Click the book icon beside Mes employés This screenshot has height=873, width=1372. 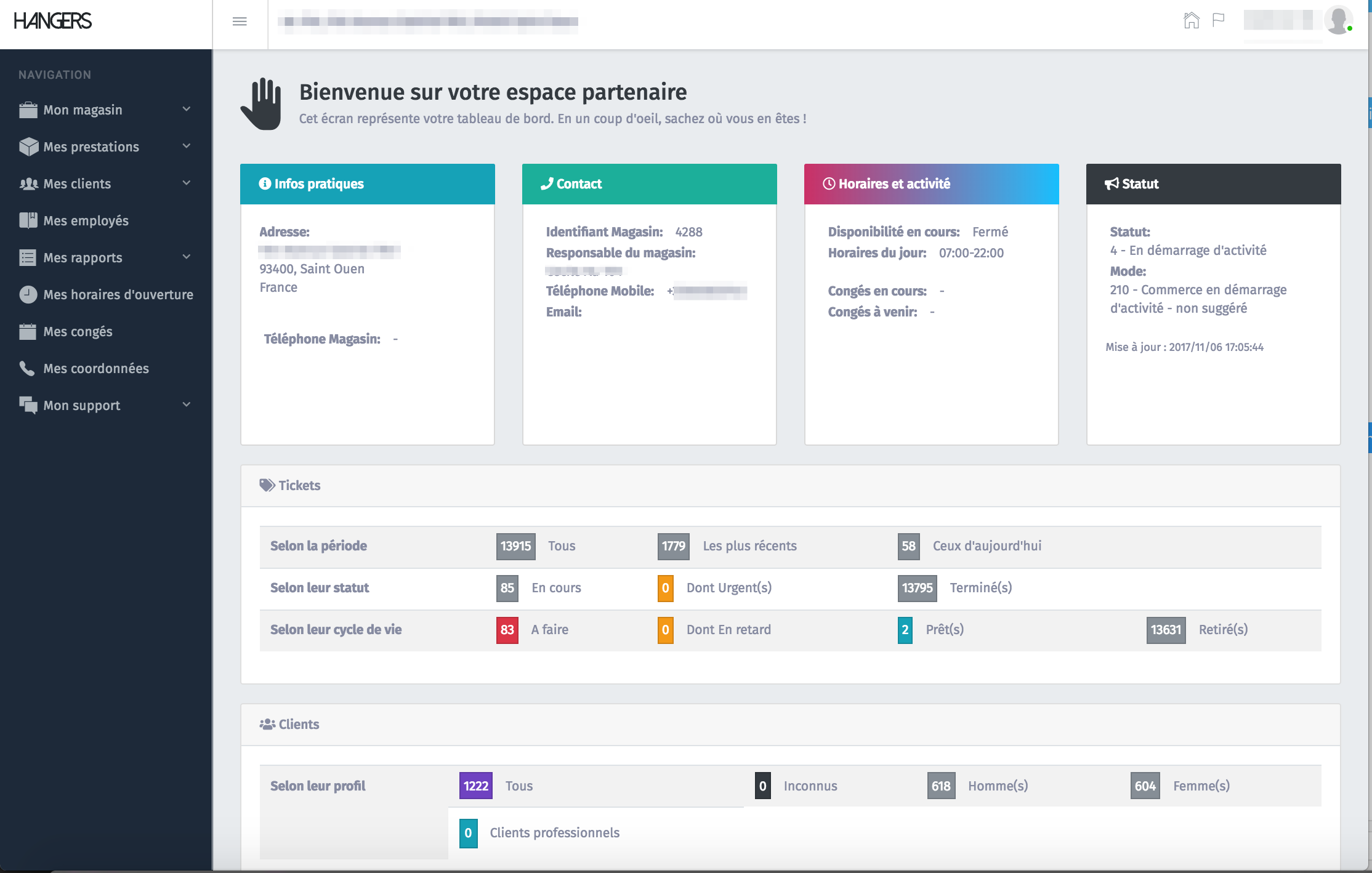[x=28, y=221]
